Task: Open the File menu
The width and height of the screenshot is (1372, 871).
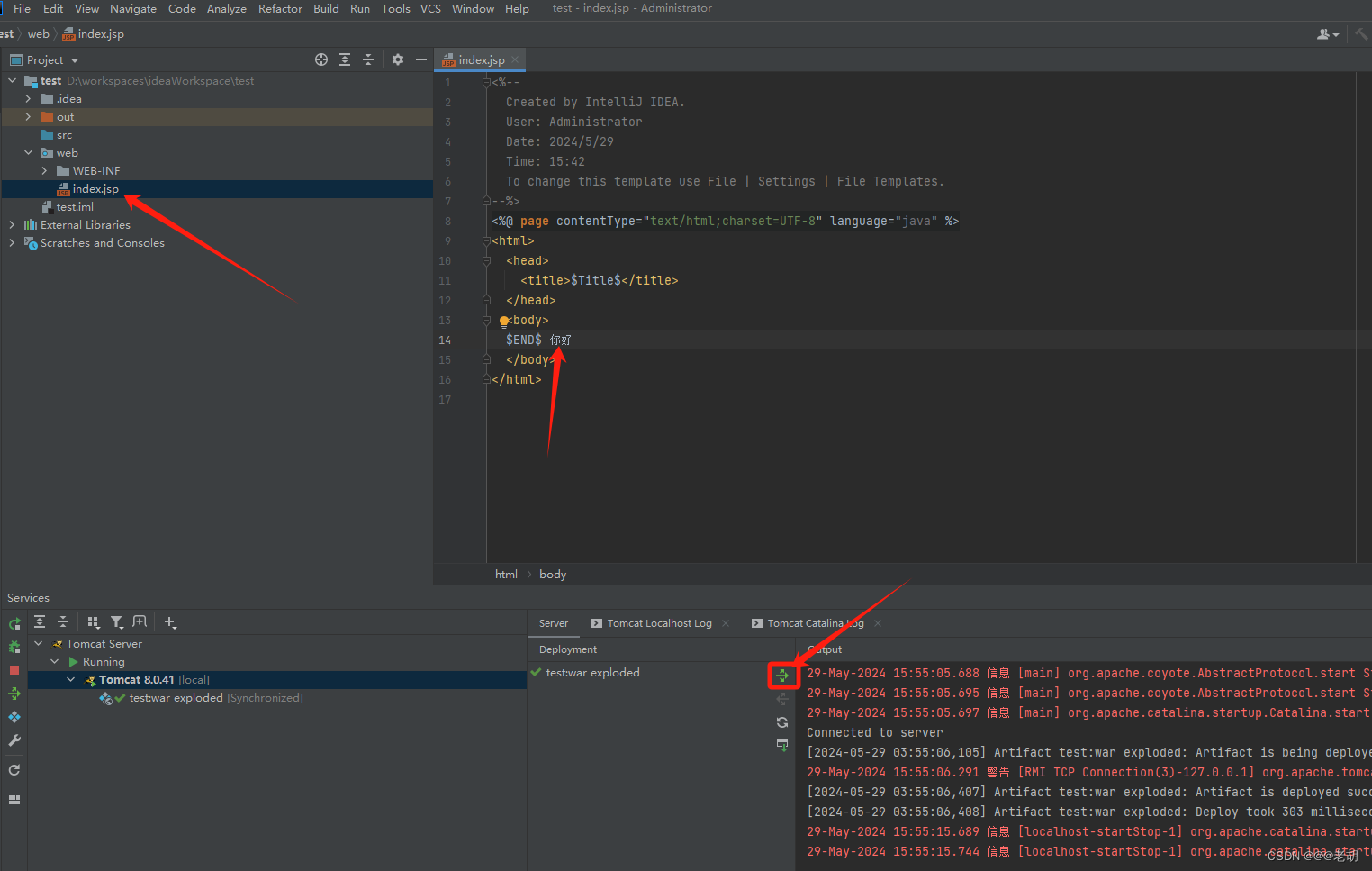Action: point(22,8)
